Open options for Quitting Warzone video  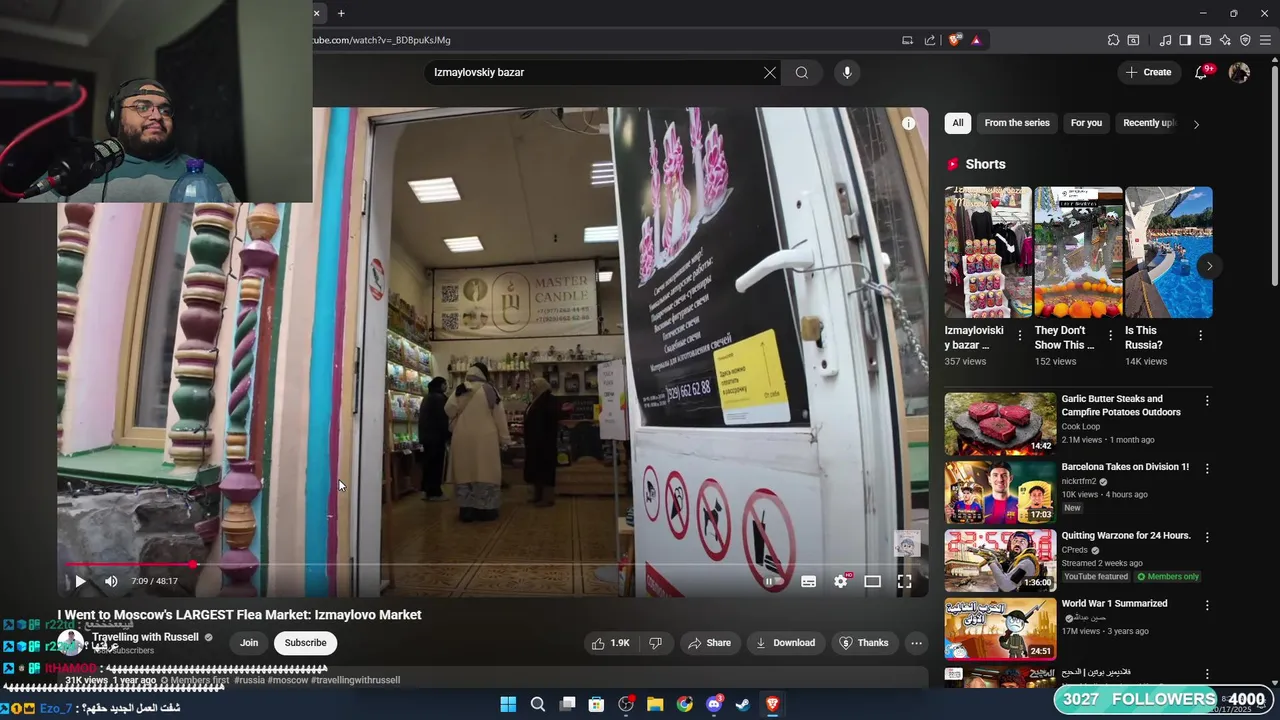point(1207,537)
